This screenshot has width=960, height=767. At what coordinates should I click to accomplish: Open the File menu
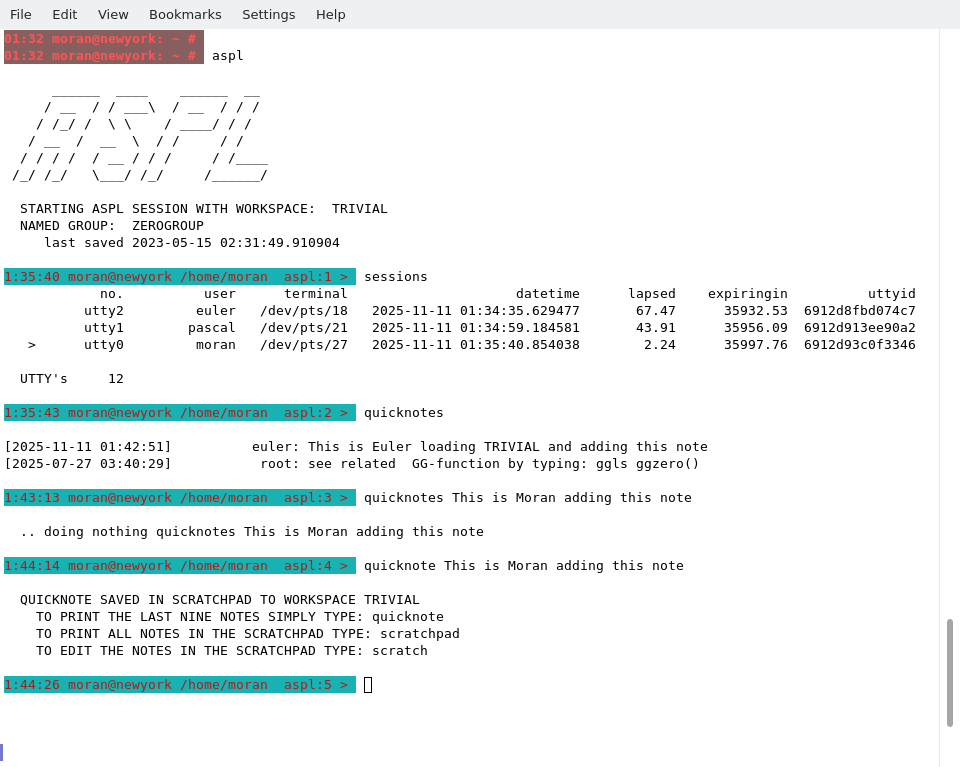[x=21, y=14]
